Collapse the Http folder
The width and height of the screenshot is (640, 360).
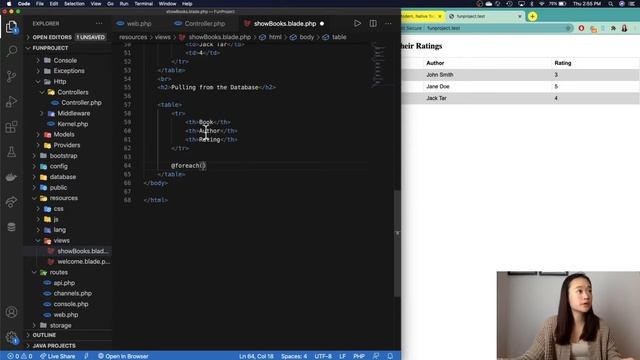pyautogui.click(x=60, y=82)
